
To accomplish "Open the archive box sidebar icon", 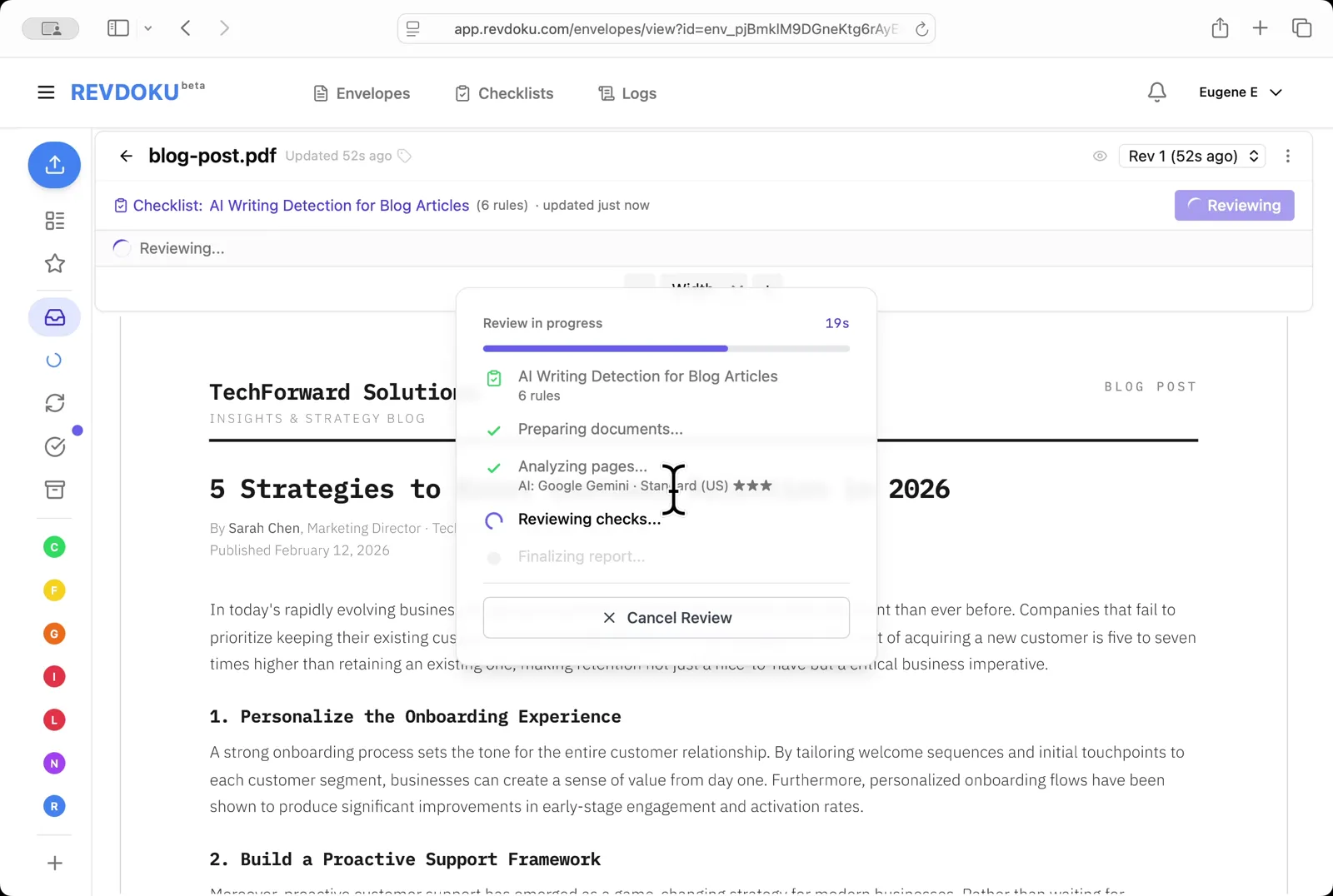I will (55, 490).
